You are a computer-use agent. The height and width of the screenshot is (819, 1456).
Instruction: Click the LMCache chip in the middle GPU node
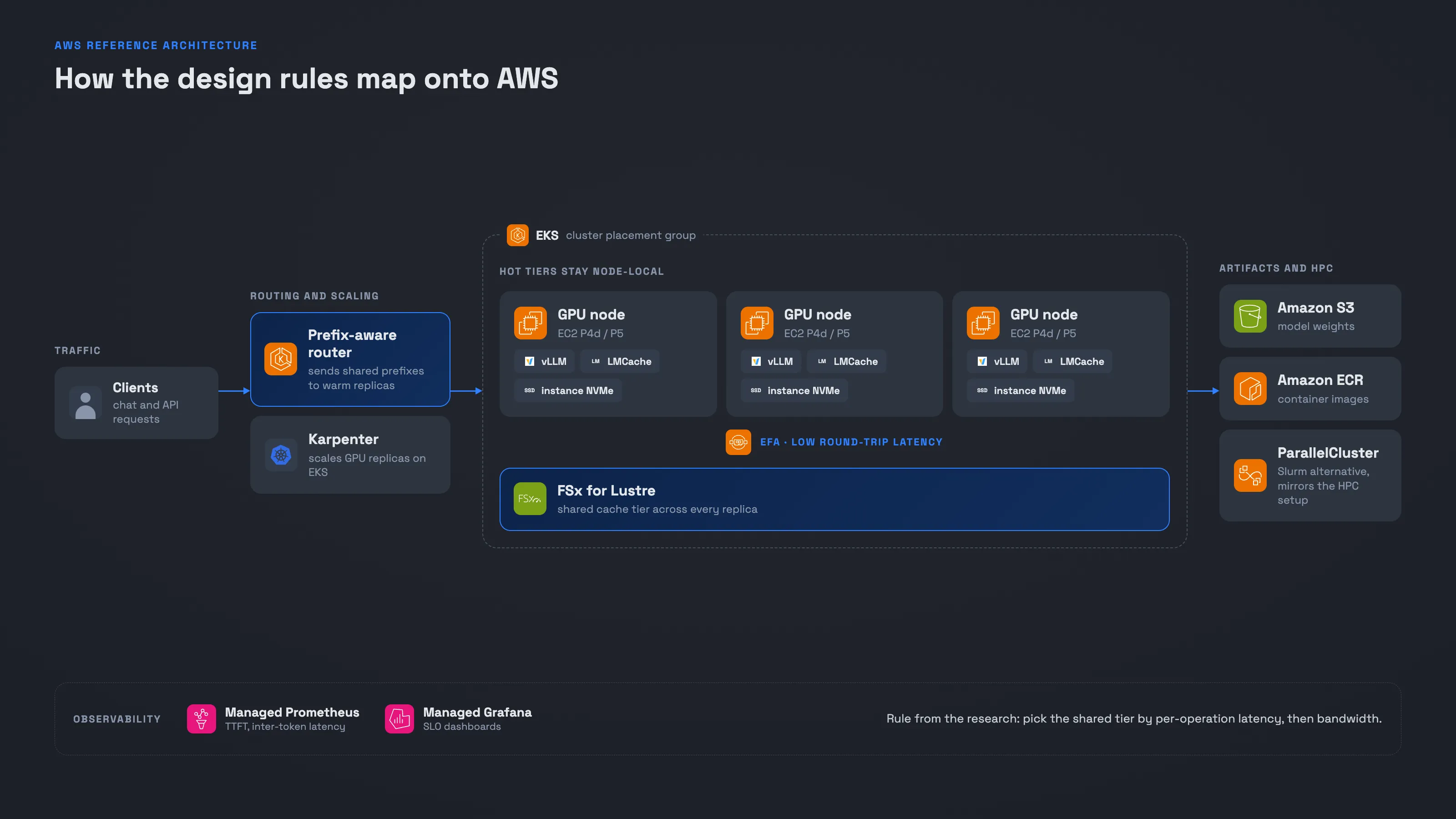pos(847,361)
